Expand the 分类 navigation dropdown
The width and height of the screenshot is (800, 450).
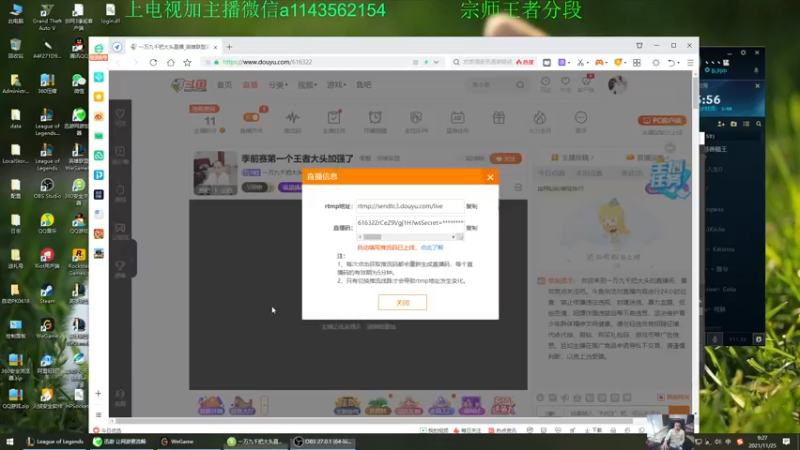tap(278, 85)
